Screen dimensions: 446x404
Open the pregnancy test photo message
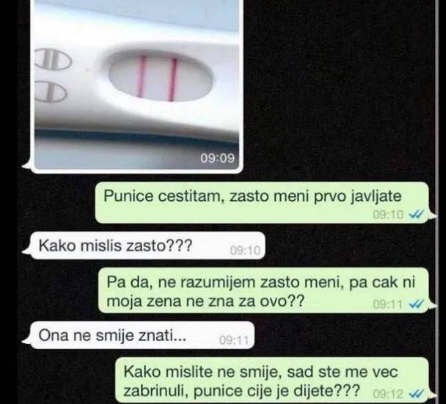pos(137,85)
